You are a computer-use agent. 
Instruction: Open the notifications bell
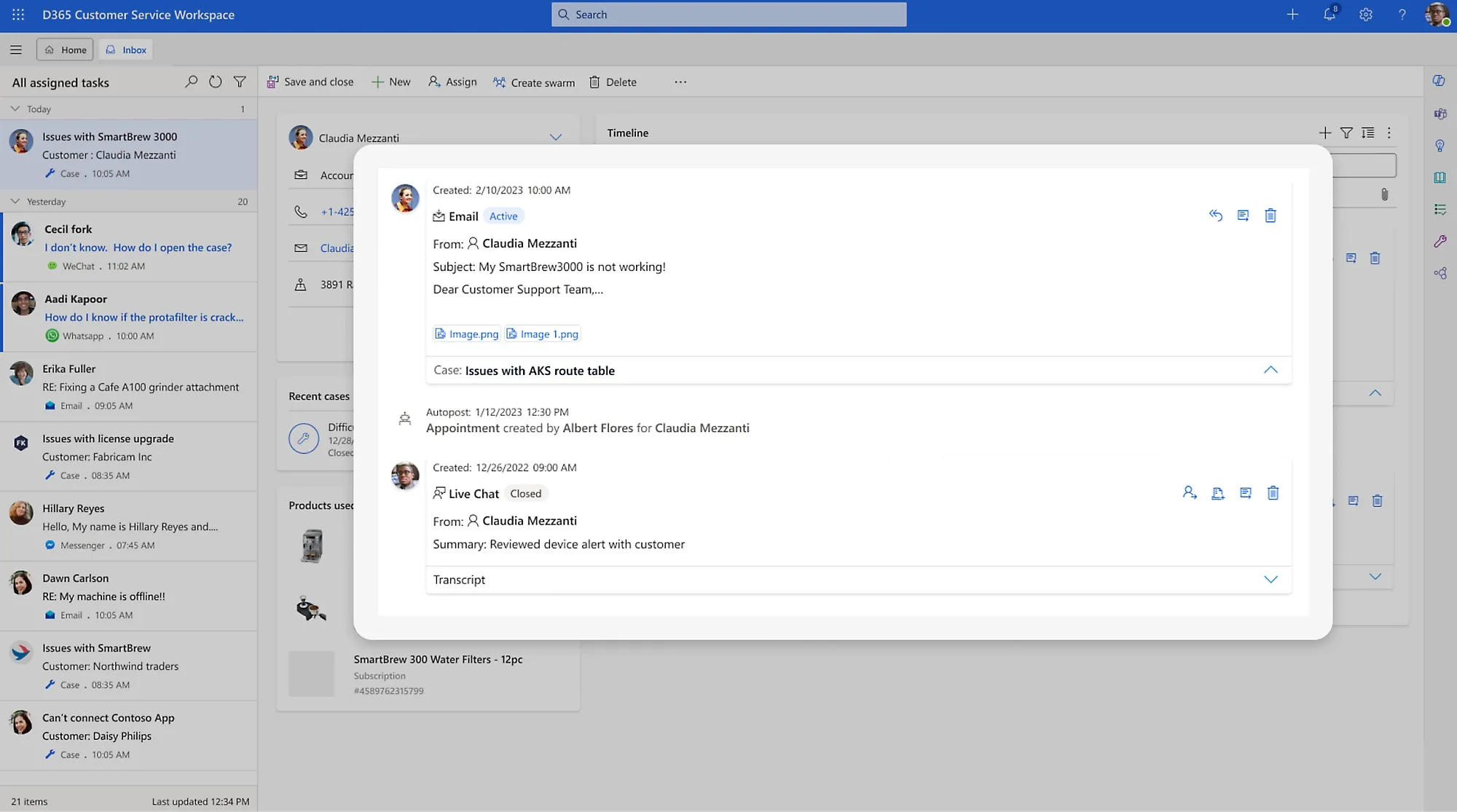point(1330,15)
